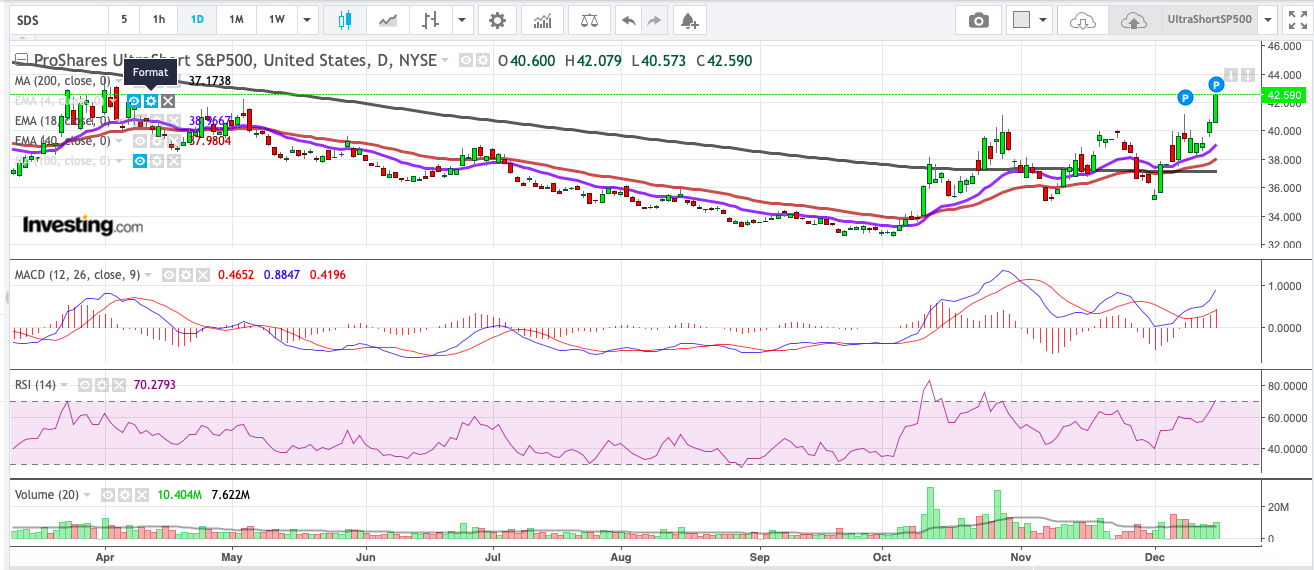Viewport: 1314px width, 570px height.
Task: Select the 1M timeframe
Action: 236,20
